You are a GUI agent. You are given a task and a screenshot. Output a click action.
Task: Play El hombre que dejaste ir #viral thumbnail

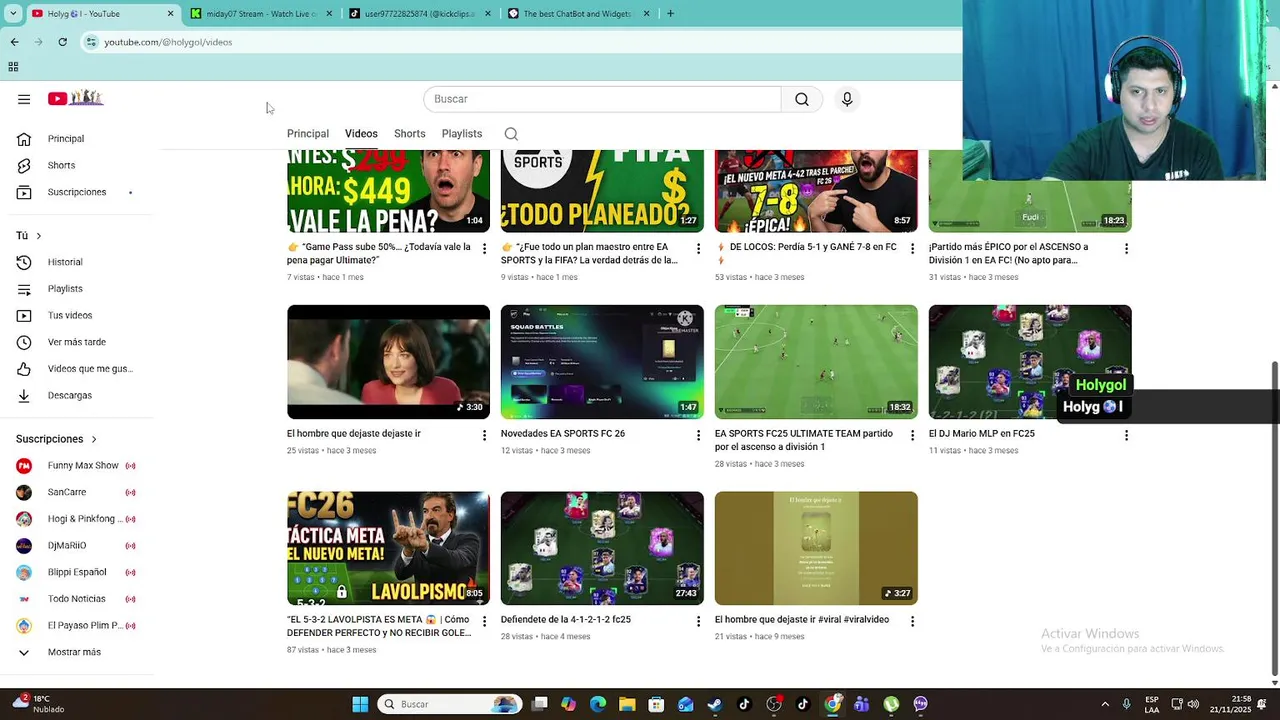coord(816,548)
